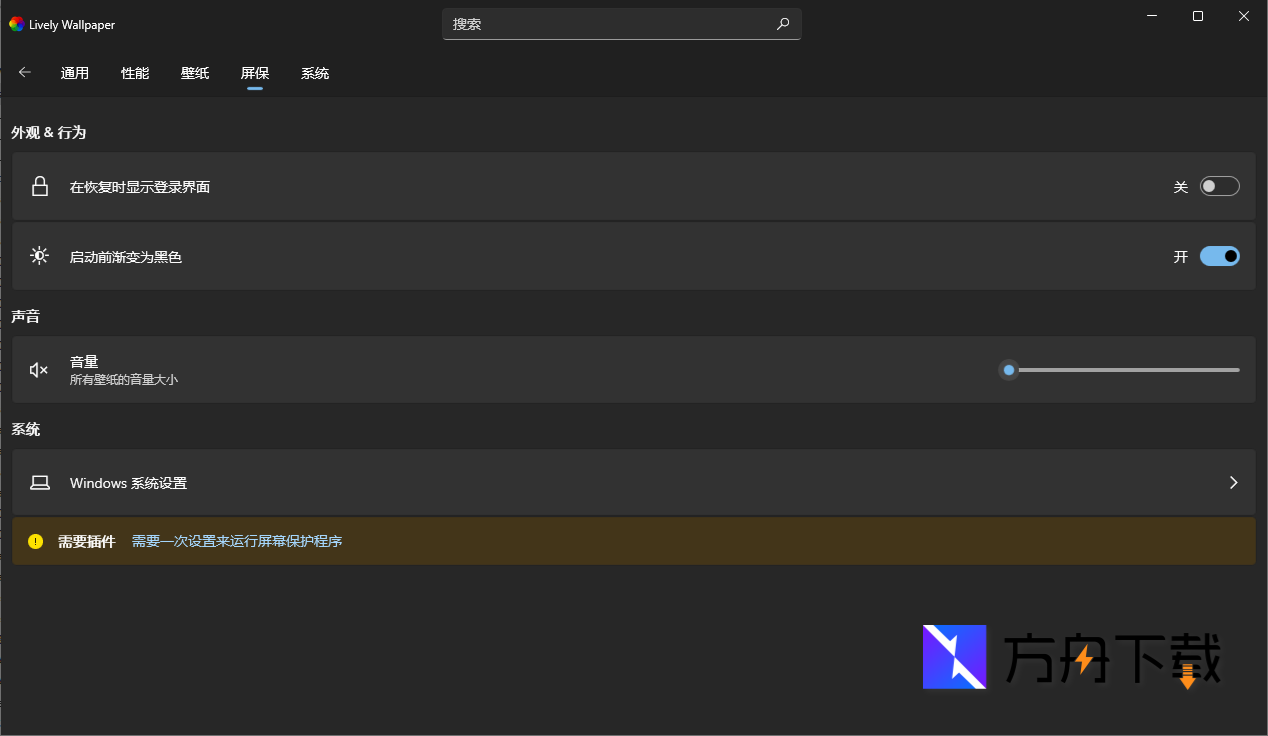This screenshot has height=736, width=1268.
Task: Click the muted speaker icon beside 音量
Action: [40, 370]
